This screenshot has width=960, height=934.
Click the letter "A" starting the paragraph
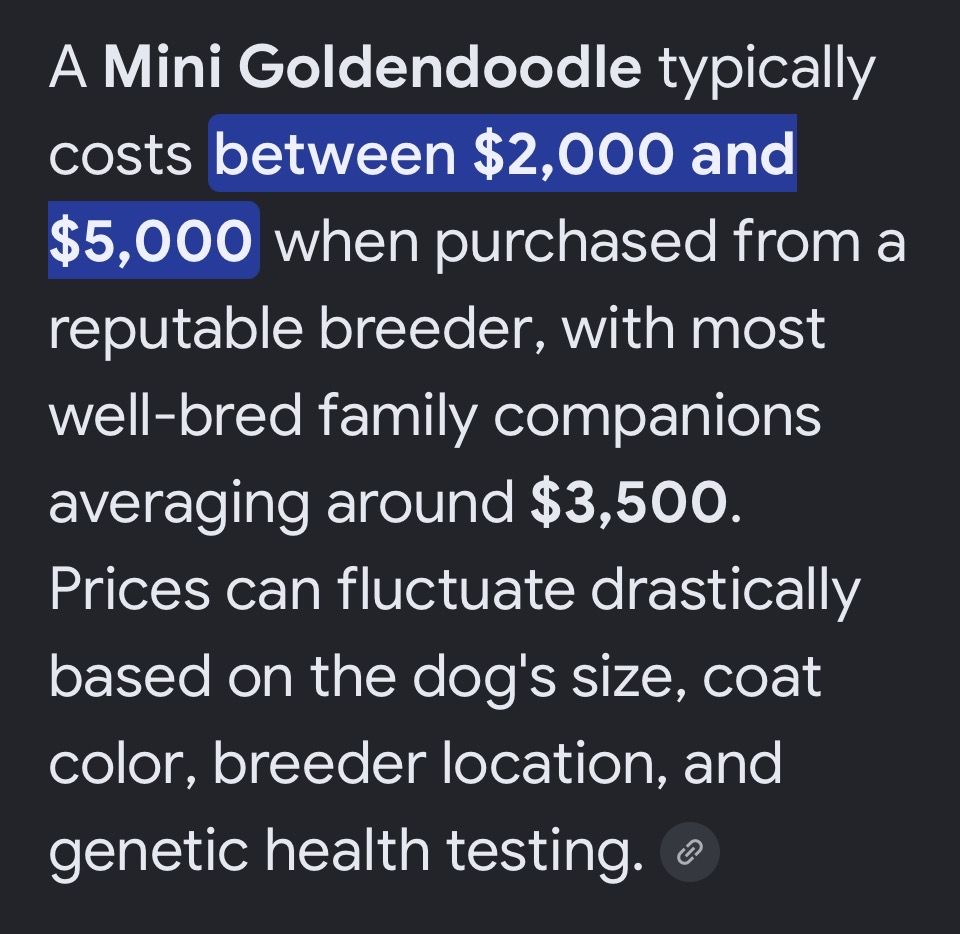coord(67,66)
